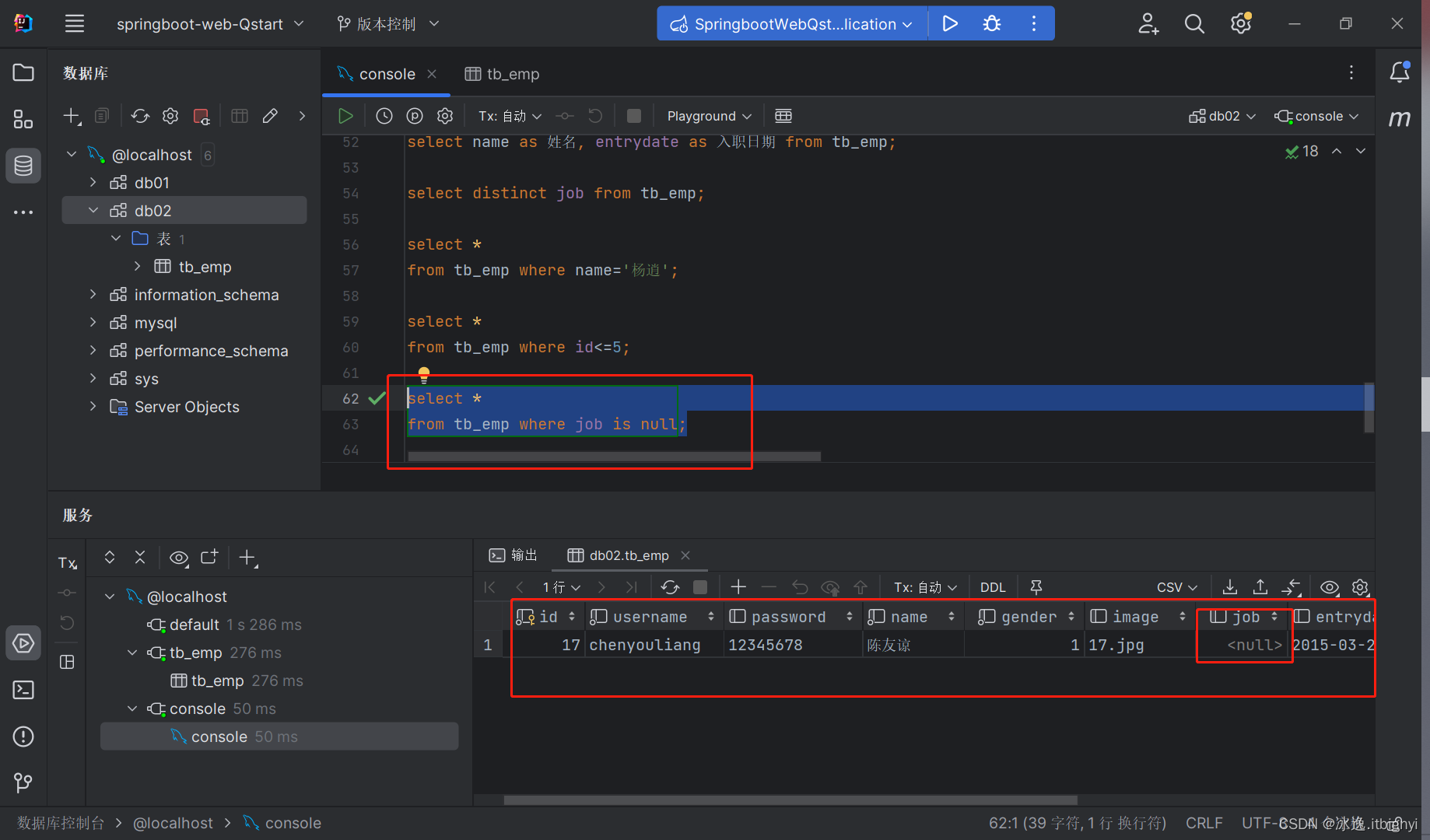
Task: Open the Terminal tool window icon
Action: (x=23, y=690)
